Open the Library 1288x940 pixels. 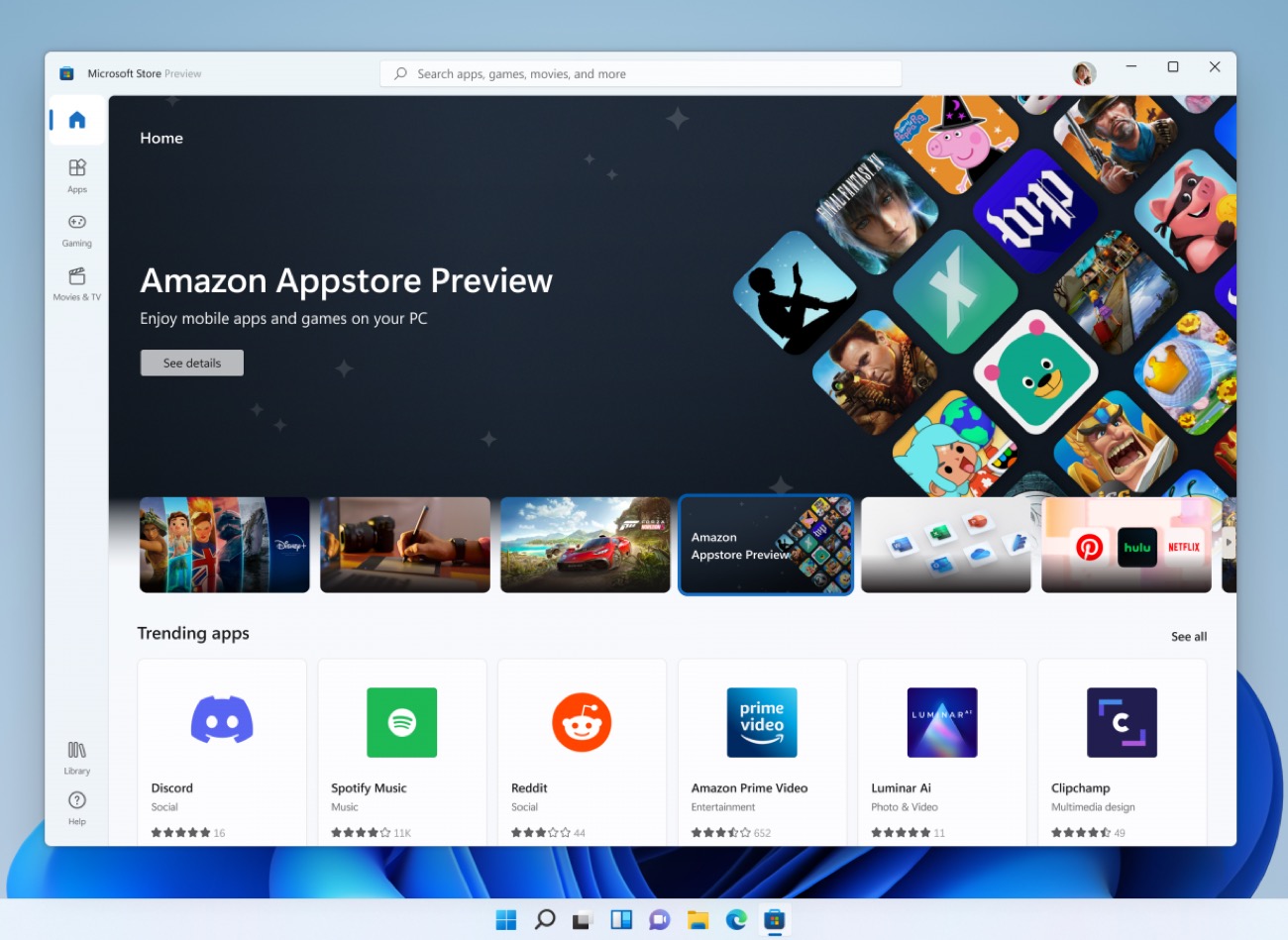77,758
